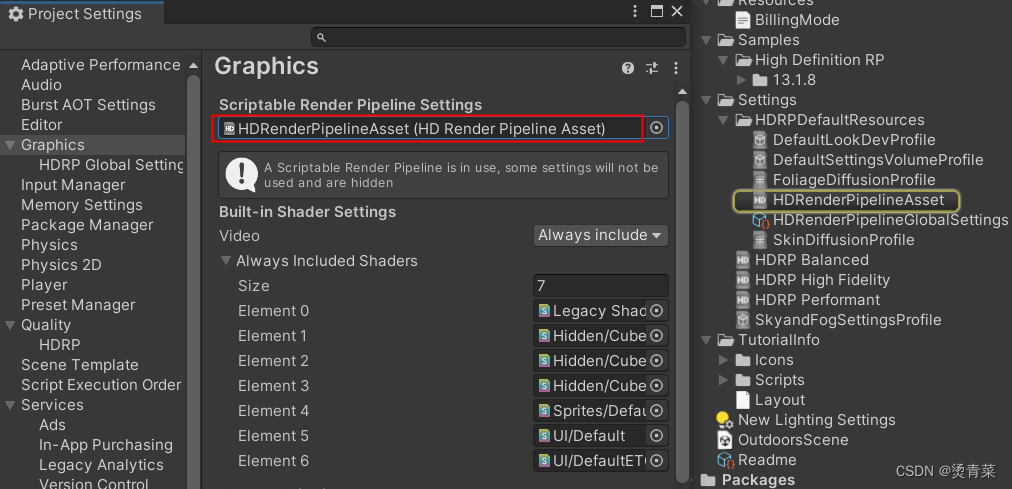1012x489 pixels.
Task: Collapse the Always Included Shaders list
Action: 226,261
